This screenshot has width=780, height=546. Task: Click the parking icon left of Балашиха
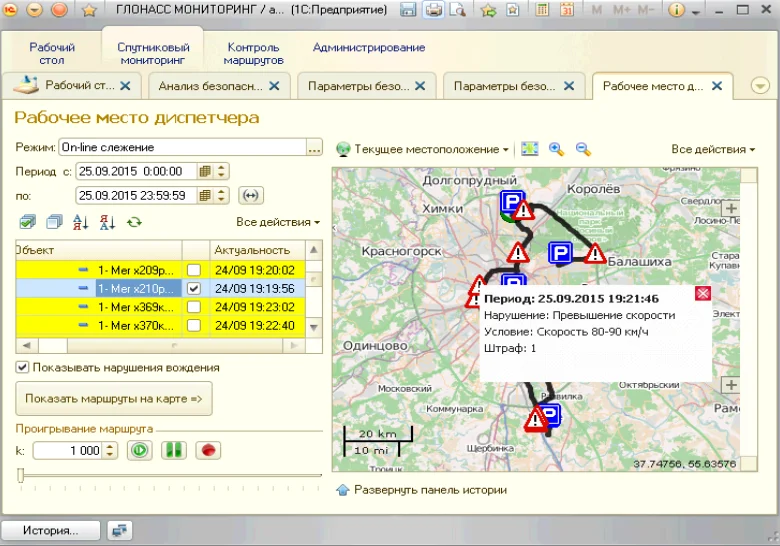(560, 253)
